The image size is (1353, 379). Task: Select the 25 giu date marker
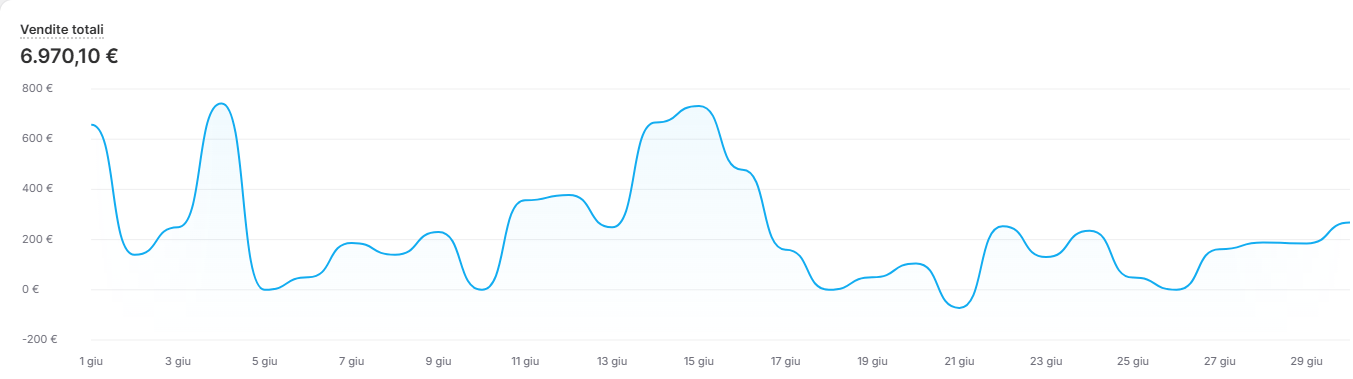click(1133, 360)
